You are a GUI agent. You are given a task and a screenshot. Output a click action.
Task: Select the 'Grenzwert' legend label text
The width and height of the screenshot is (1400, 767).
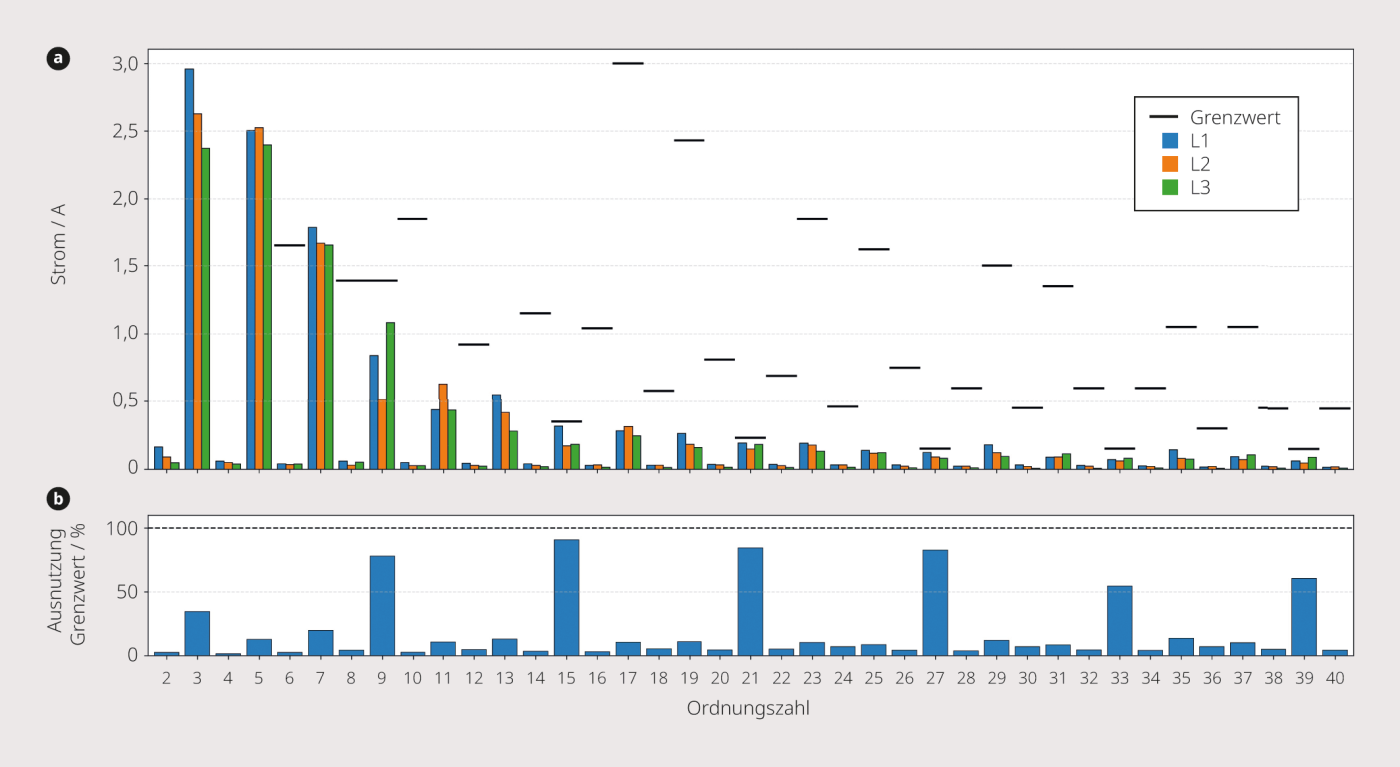click(x=1235, y=118)
